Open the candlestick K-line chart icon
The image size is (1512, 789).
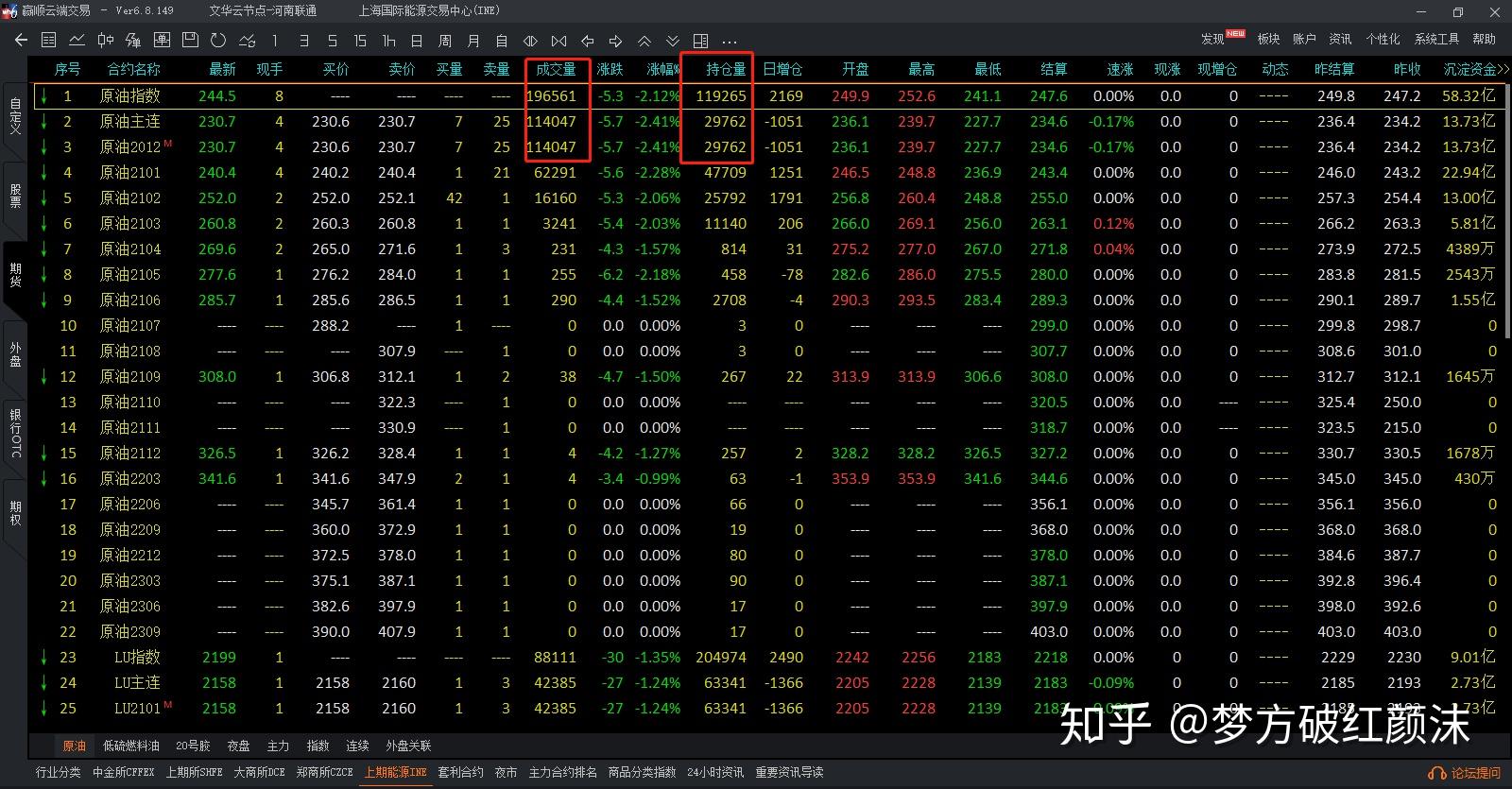point(106,41)
